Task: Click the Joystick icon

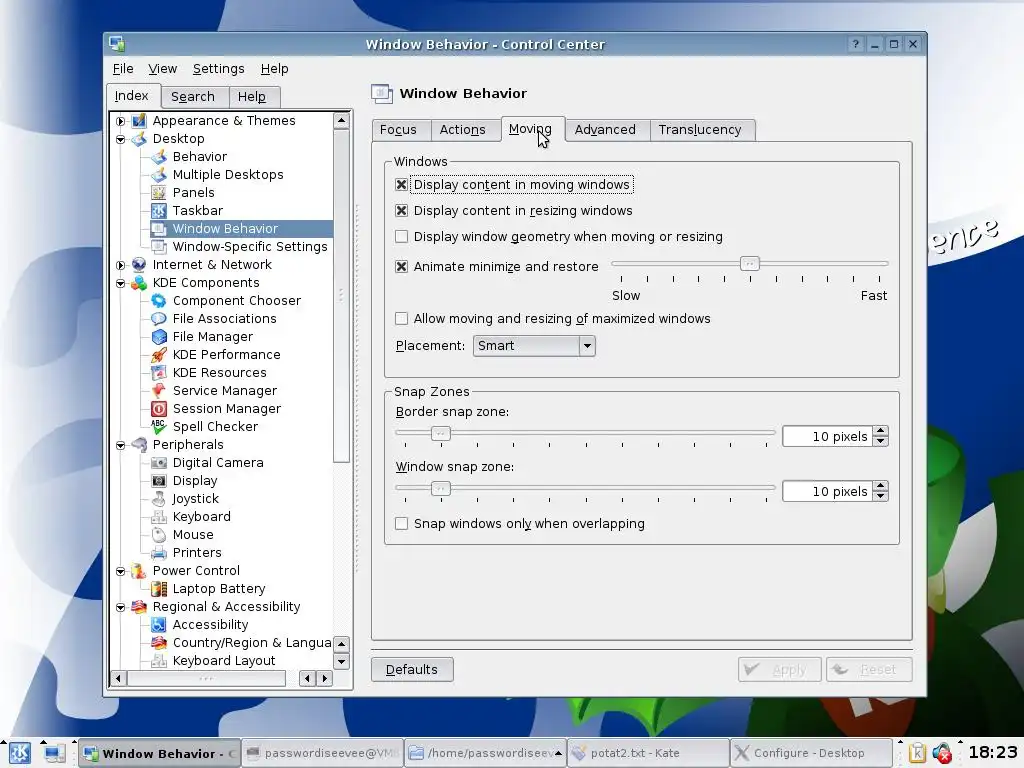Action: (159, 498)
